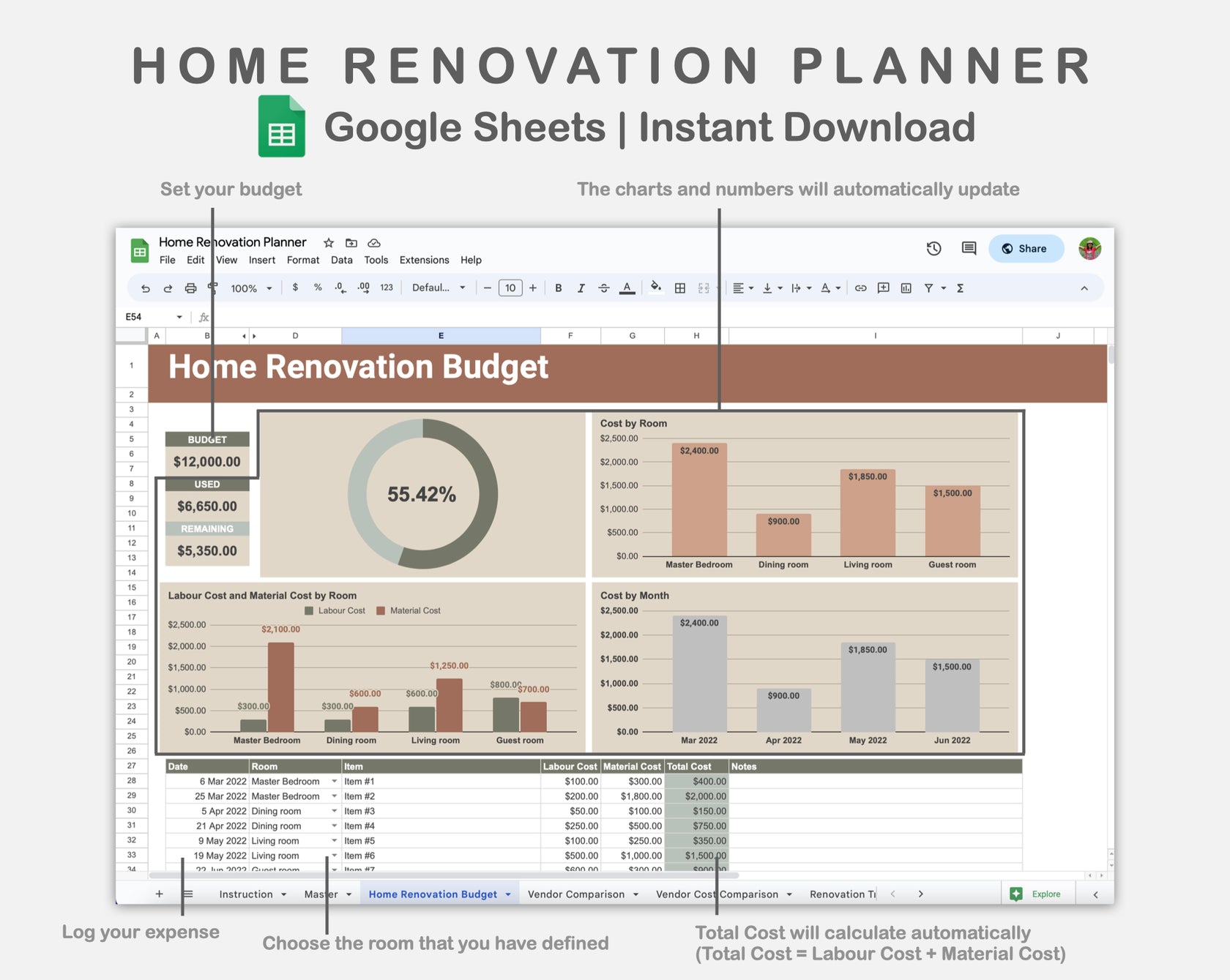1230x980 pixels.
Task: Click the Share button
Action: coord(1026,249)
